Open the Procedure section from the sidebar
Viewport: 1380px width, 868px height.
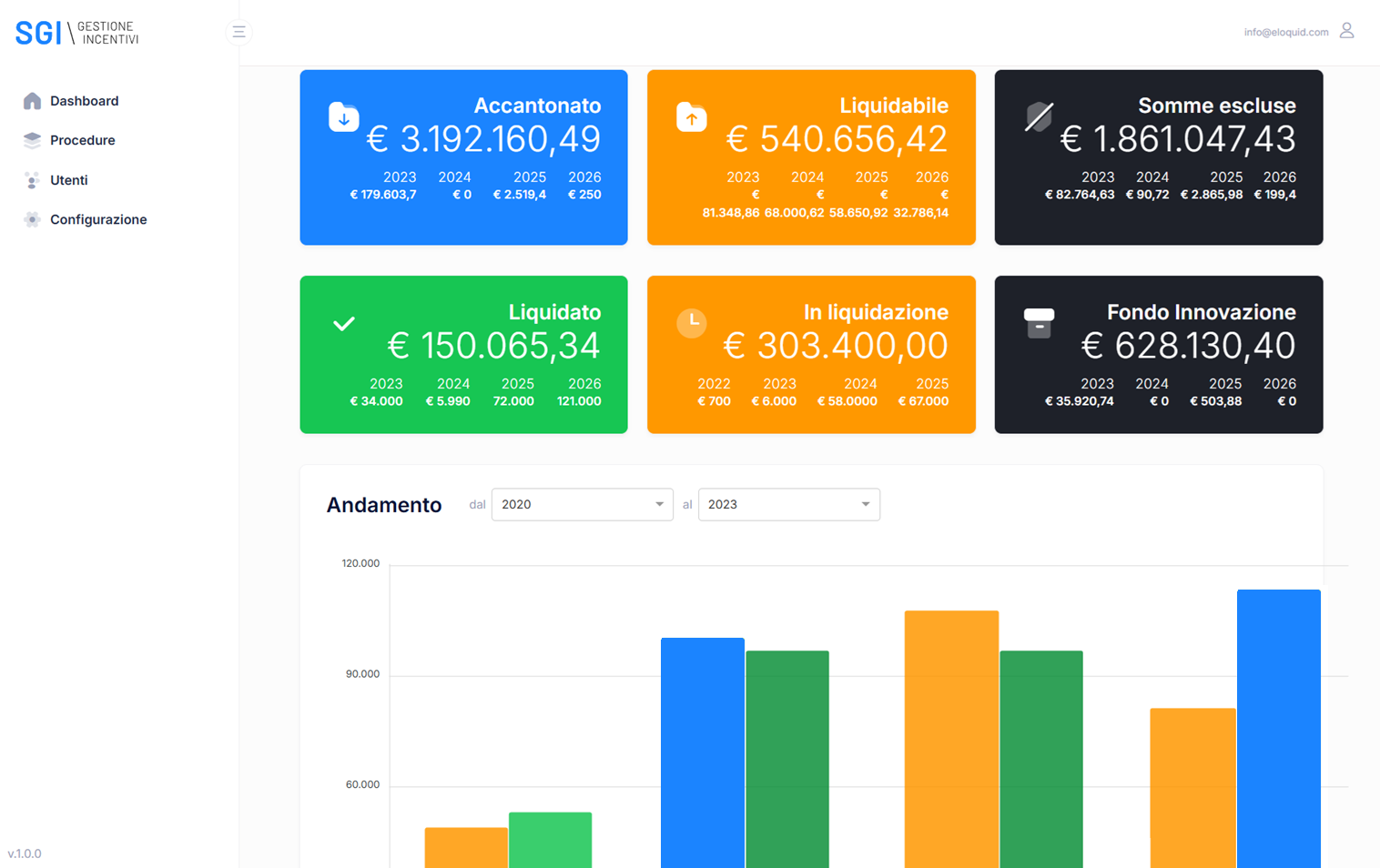(x=84, y=140)
